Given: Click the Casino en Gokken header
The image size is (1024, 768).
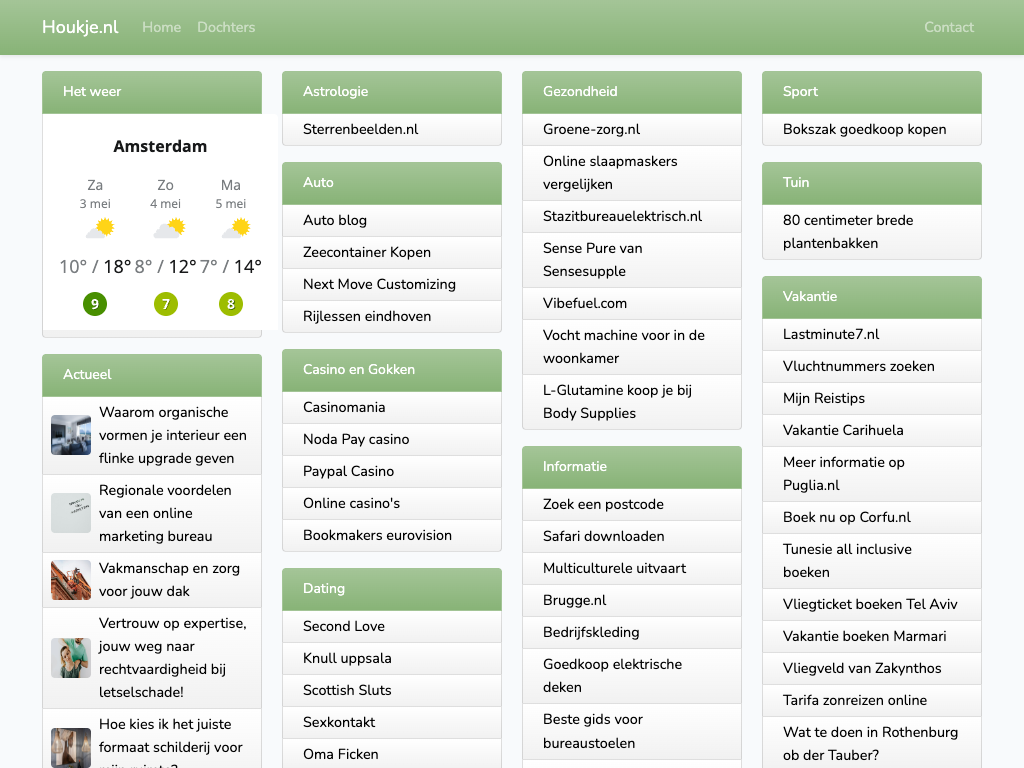Looking at the screenshot, I should (392, 370).
